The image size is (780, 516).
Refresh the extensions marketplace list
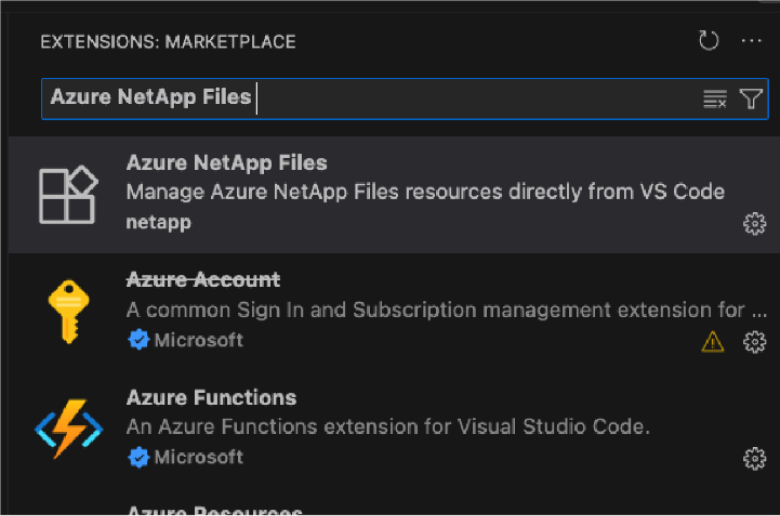point(709,41)
